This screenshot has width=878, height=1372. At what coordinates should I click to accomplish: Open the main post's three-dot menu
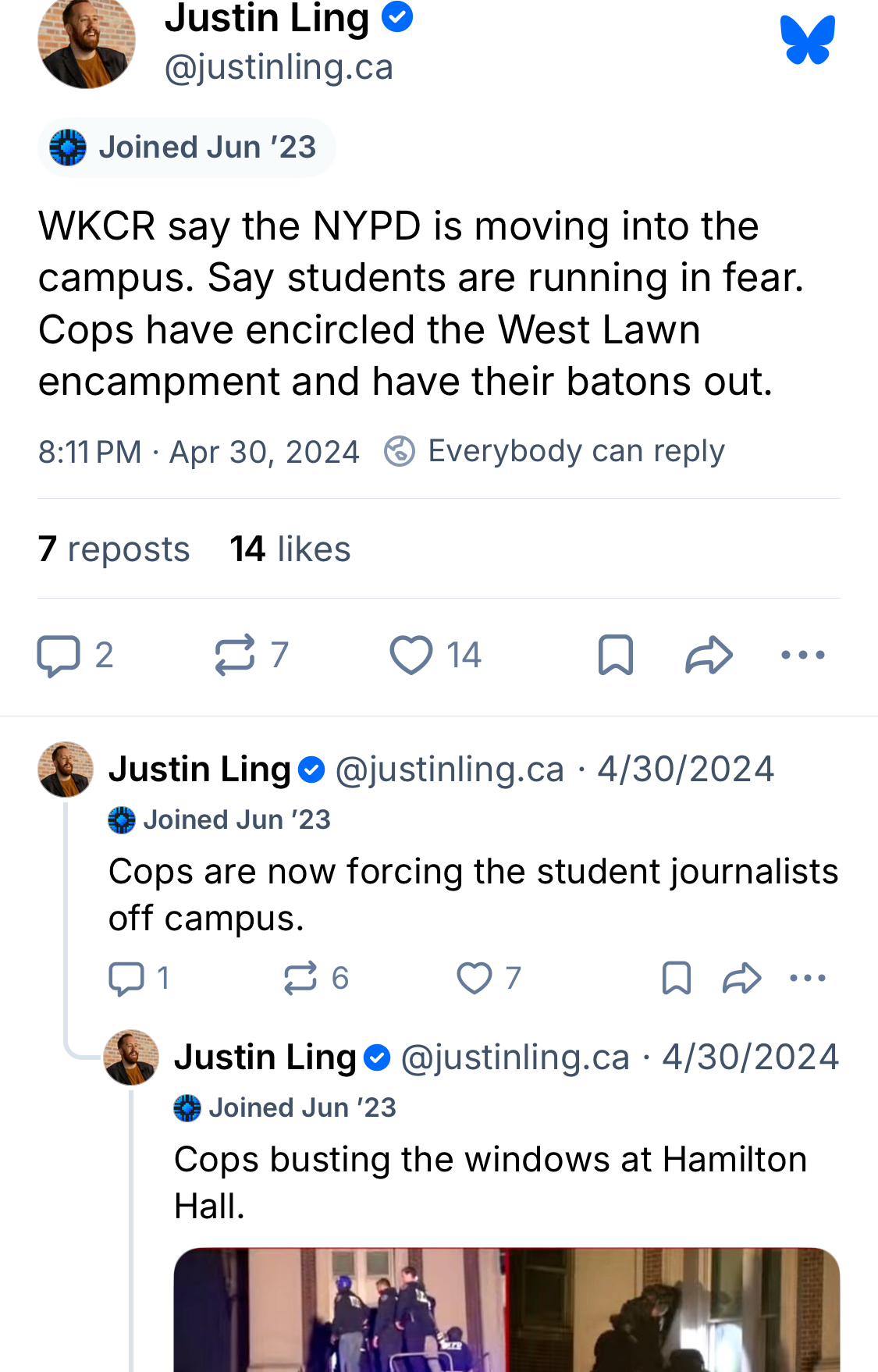pos(802,655)
